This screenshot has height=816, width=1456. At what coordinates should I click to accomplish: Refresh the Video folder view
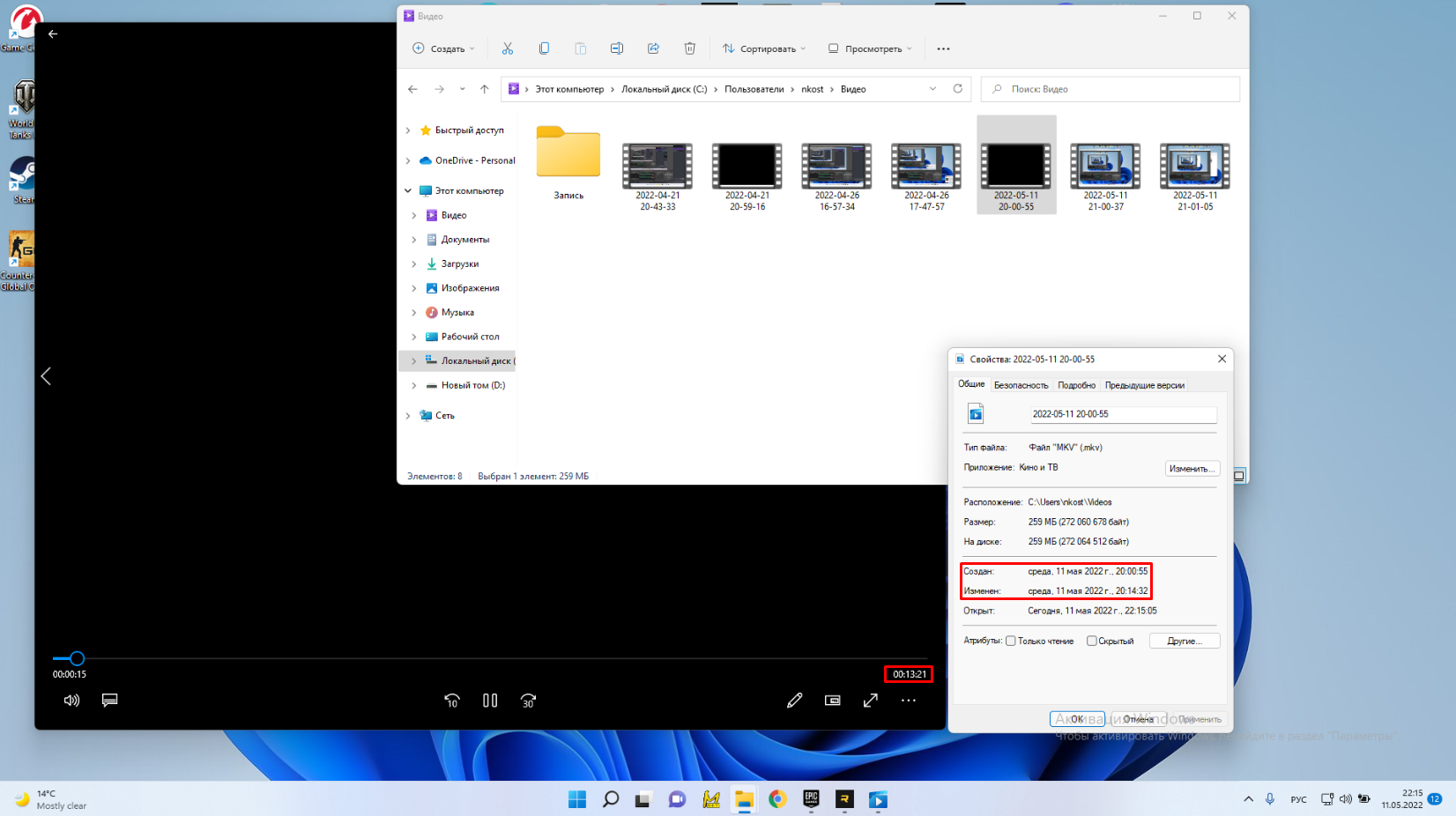coord(958,89)
